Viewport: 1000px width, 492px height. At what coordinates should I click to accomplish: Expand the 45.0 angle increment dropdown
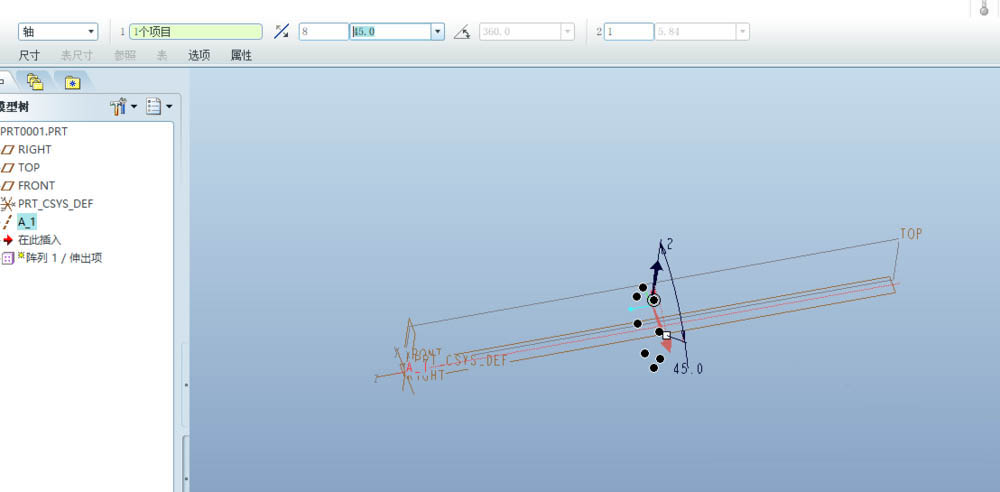(x=437, y=32)
